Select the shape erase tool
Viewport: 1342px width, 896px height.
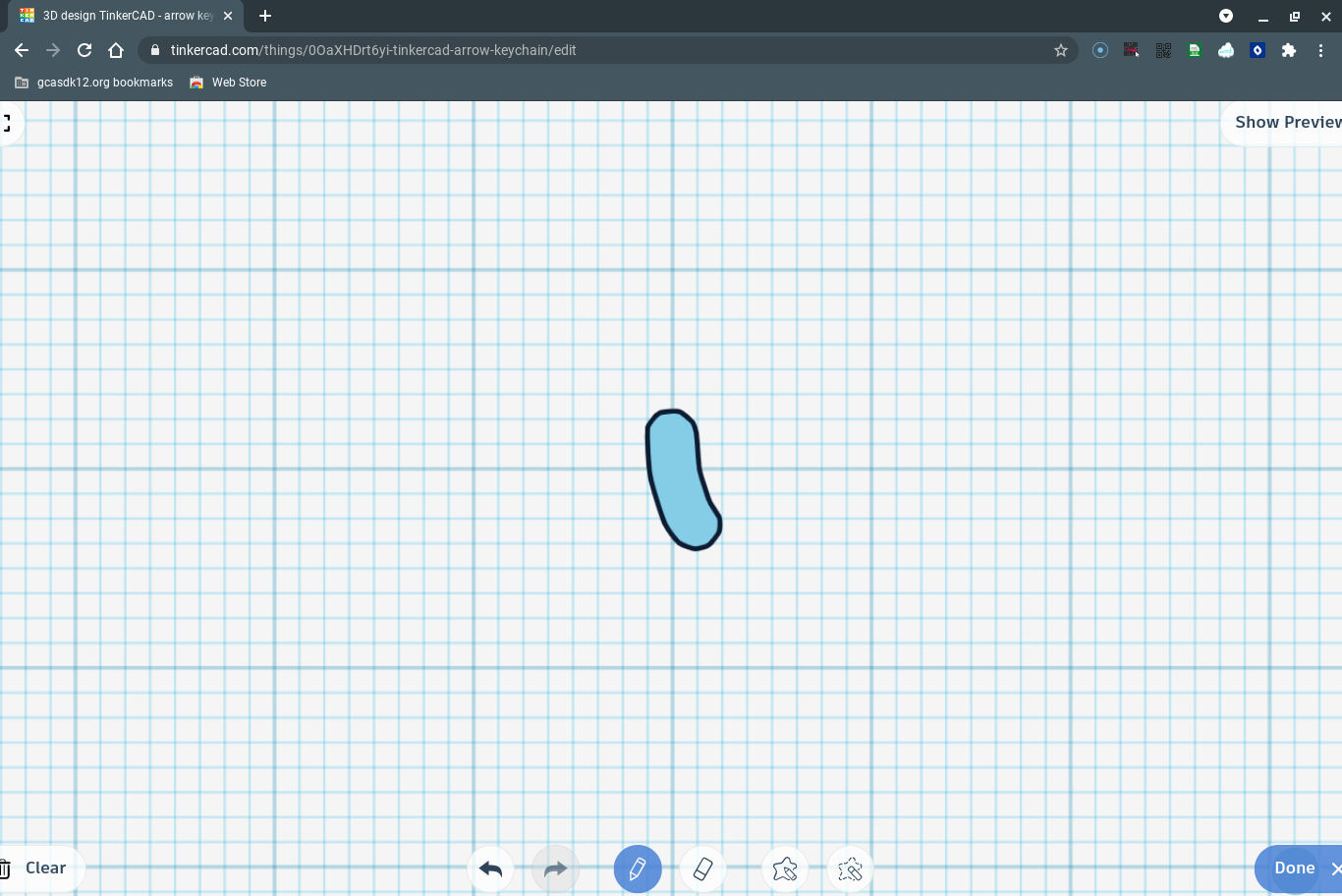click(850, 868)
